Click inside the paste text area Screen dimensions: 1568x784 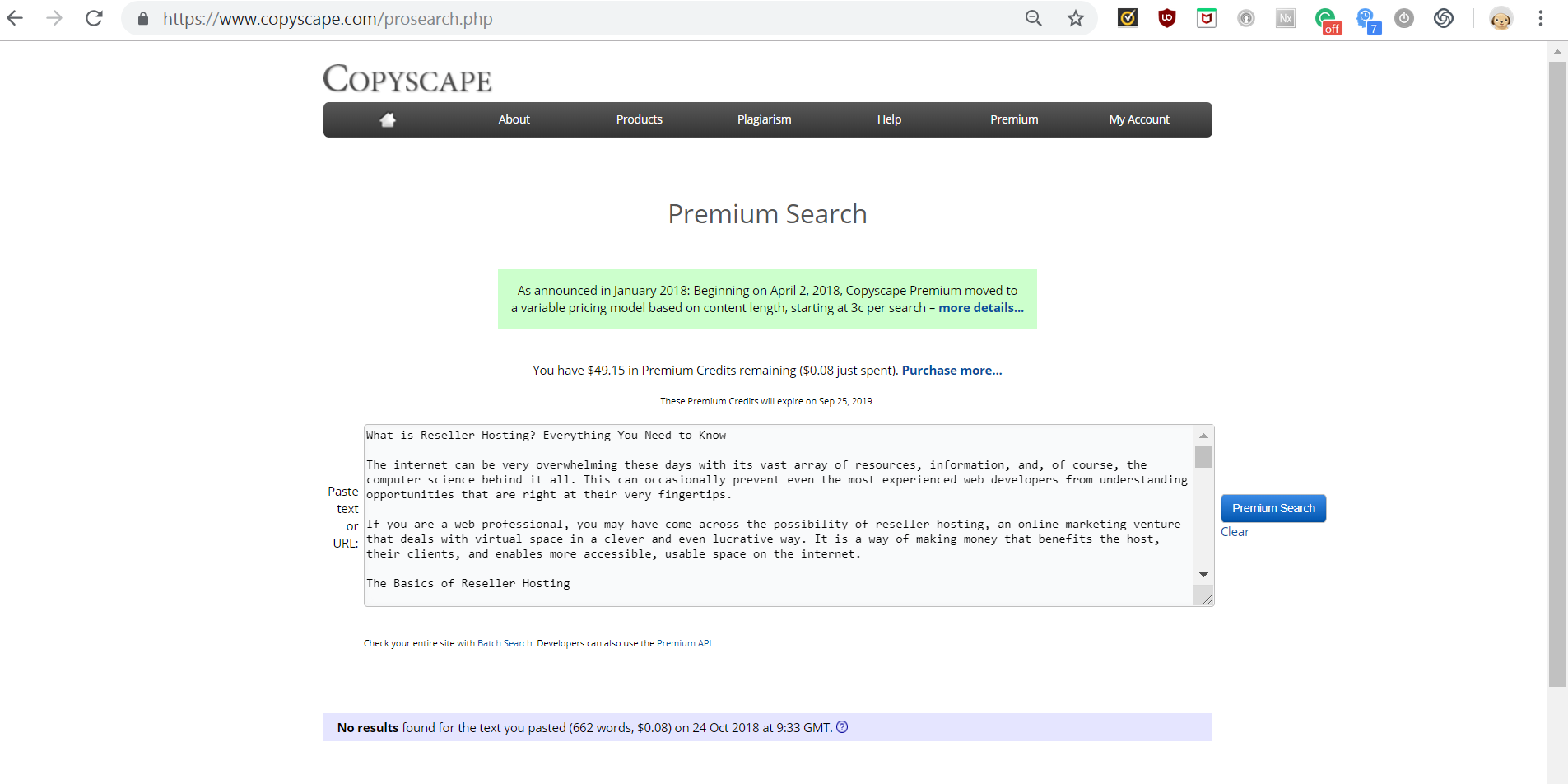pos(779,516)
